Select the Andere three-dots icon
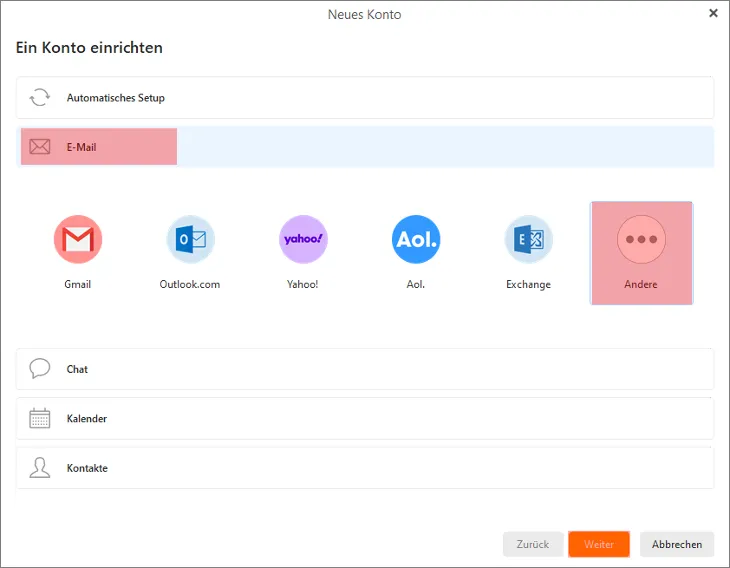Viewport: 730px width, 568px height. pyautogui.click(x=642, y=239)
